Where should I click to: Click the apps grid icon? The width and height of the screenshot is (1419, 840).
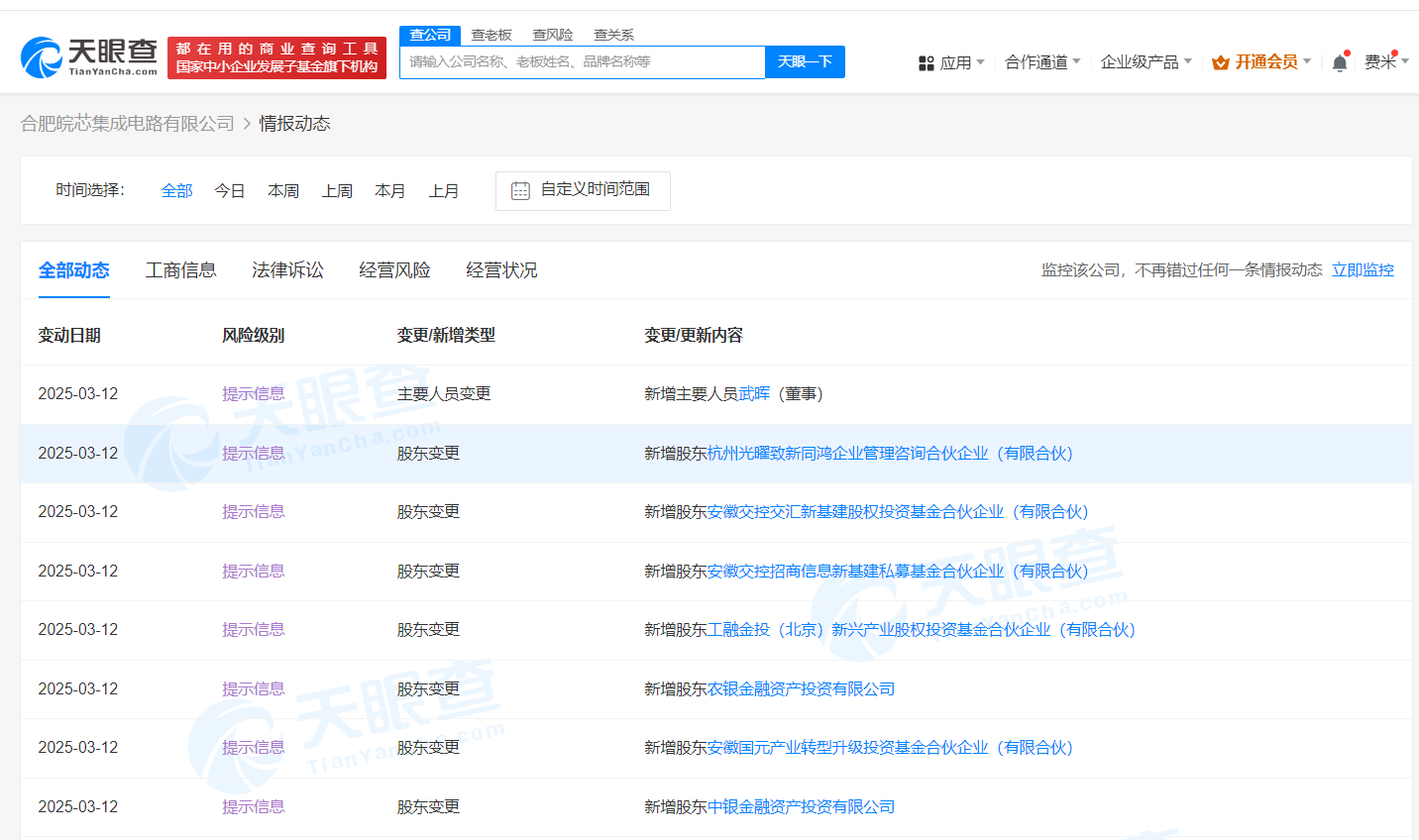click(927, 63)
